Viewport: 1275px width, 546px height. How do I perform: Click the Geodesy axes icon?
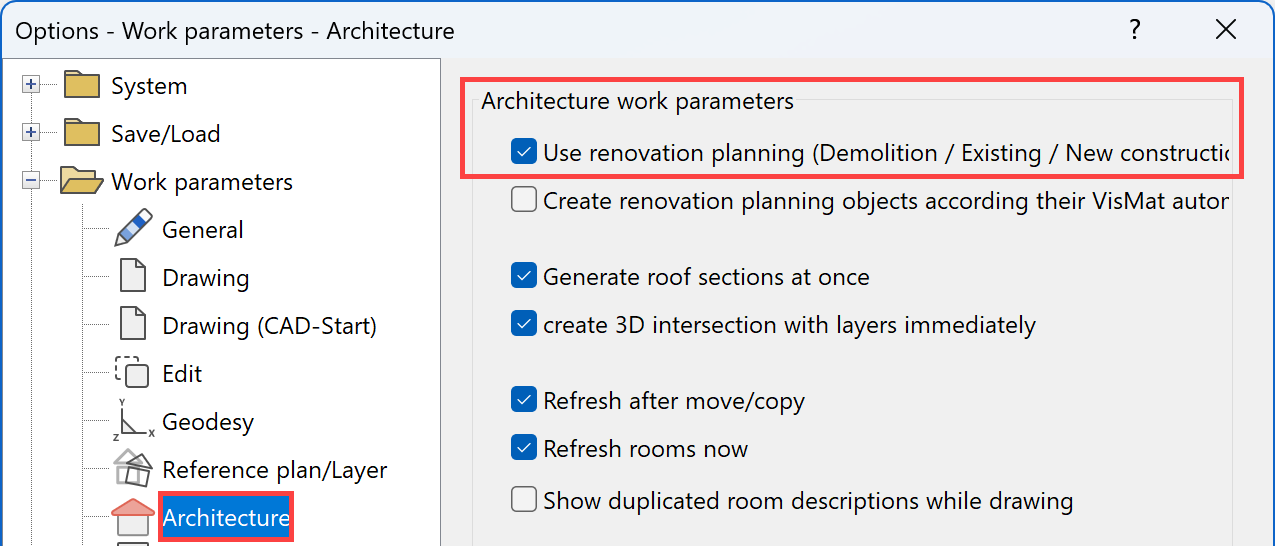click(133, 421)
